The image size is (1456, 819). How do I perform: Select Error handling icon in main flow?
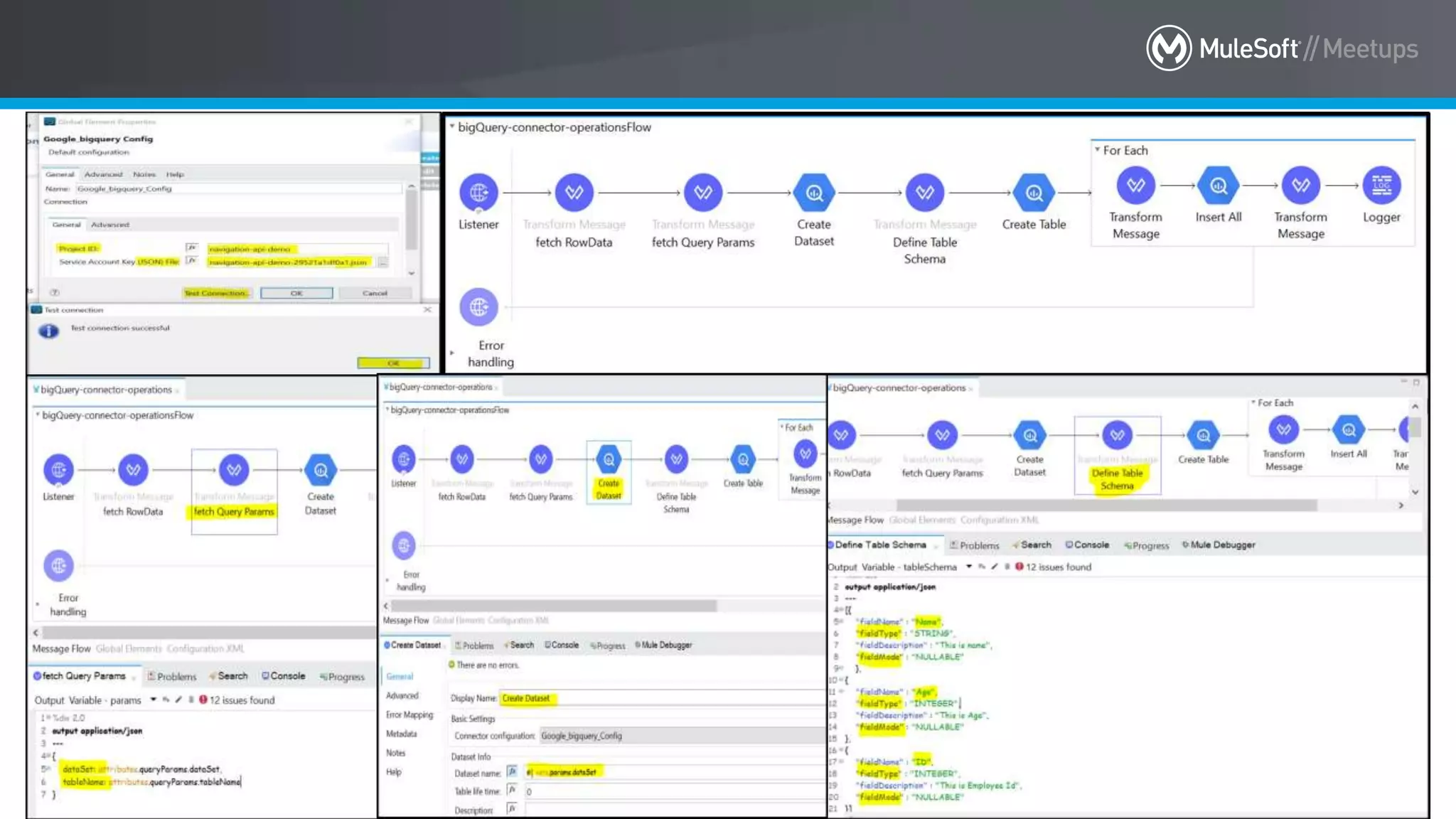tap(478, 307)
